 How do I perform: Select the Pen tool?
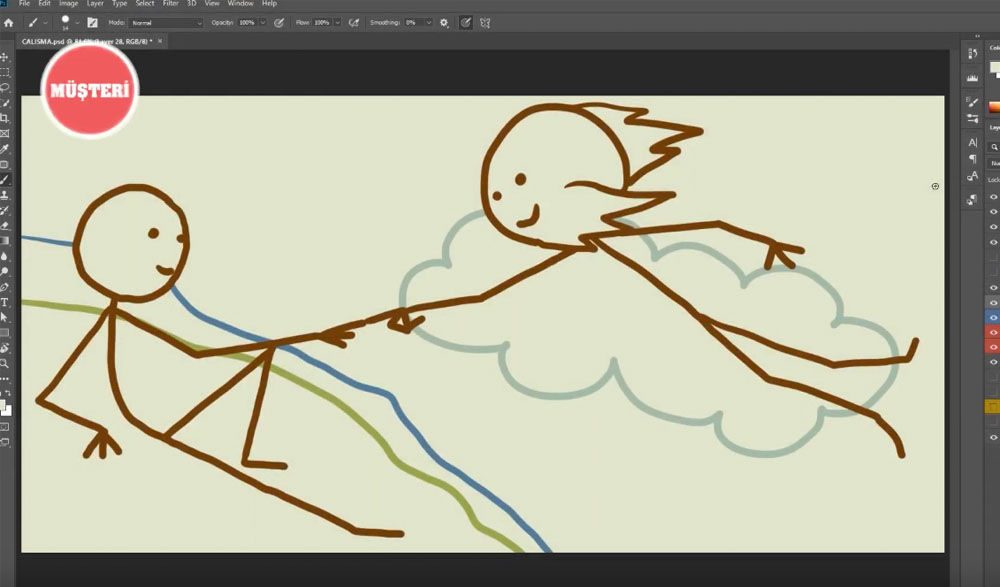click(x=4, y=287)
